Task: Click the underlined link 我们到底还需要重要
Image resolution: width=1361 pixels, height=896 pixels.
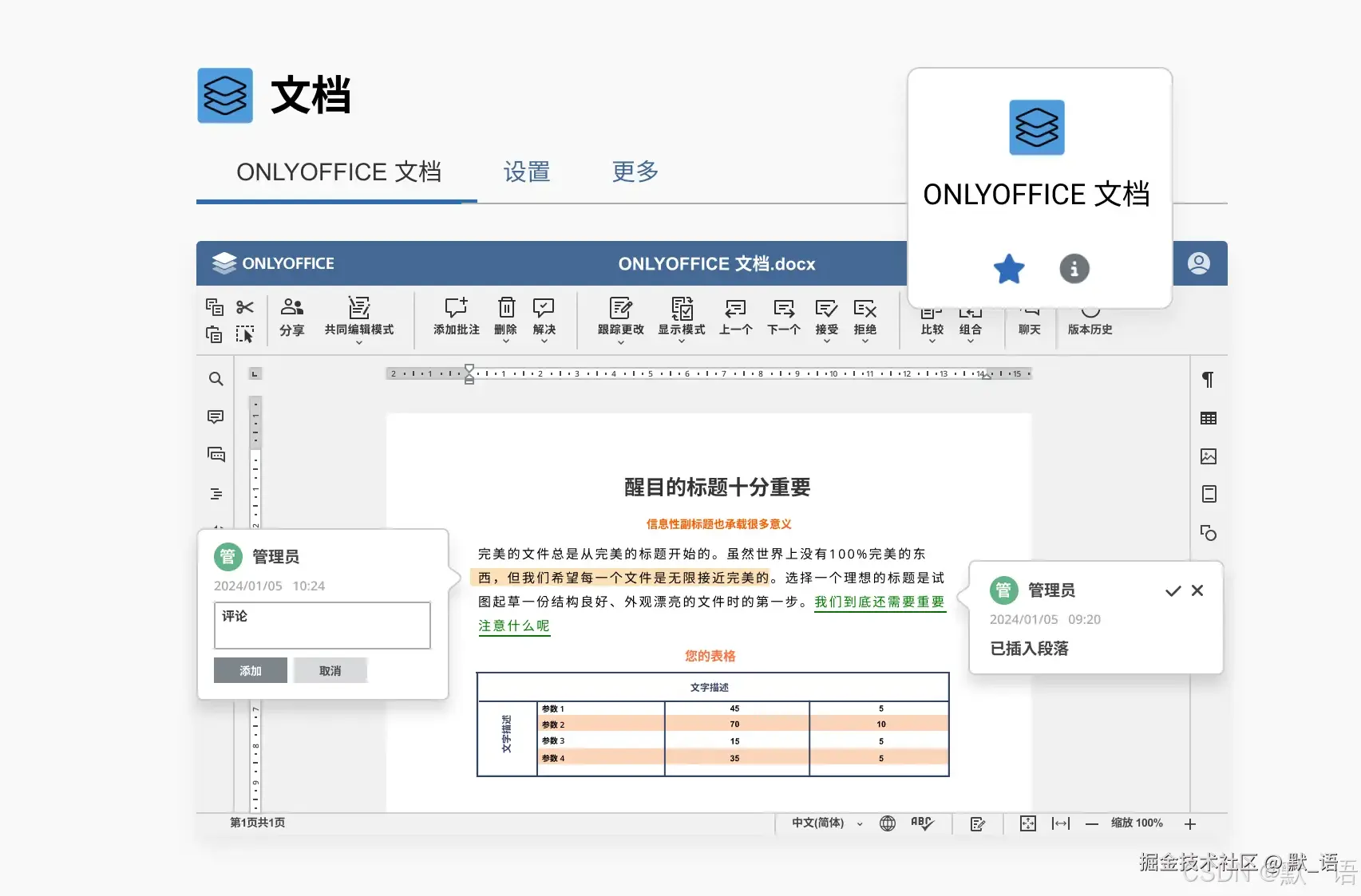Action: [x=879, y=602]
